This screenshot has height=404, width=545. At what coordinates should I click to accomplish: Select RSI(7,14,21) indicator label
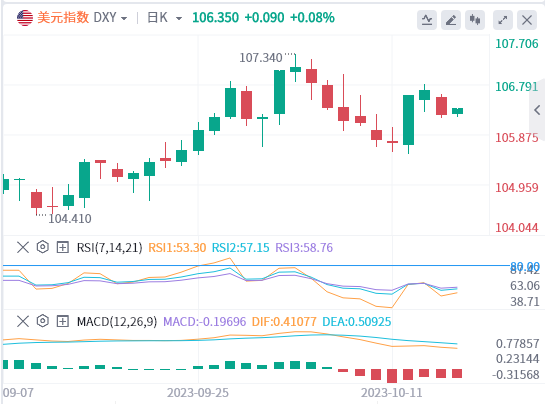click(x=109, y=248)
